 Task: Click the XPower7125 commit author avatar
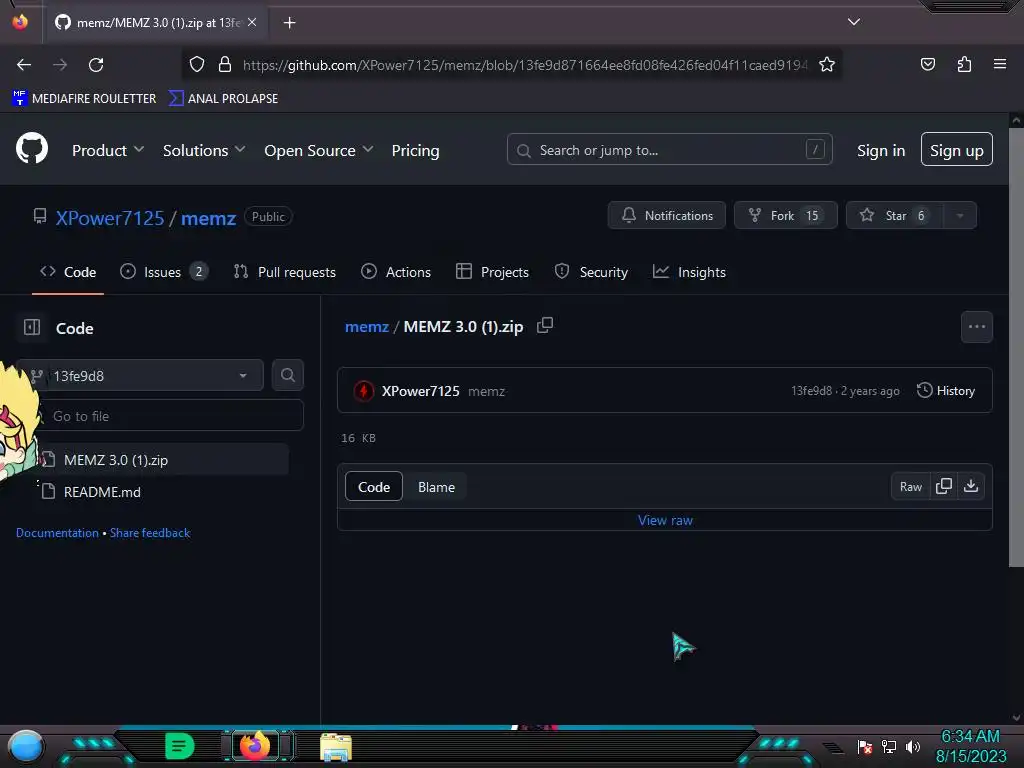(x=364, y=391)
